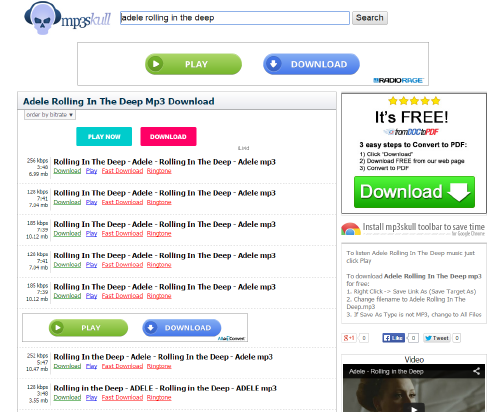Click the Chrome mp3skull toolbar install icon
The image size is (501, 412).
pos(351,229)
